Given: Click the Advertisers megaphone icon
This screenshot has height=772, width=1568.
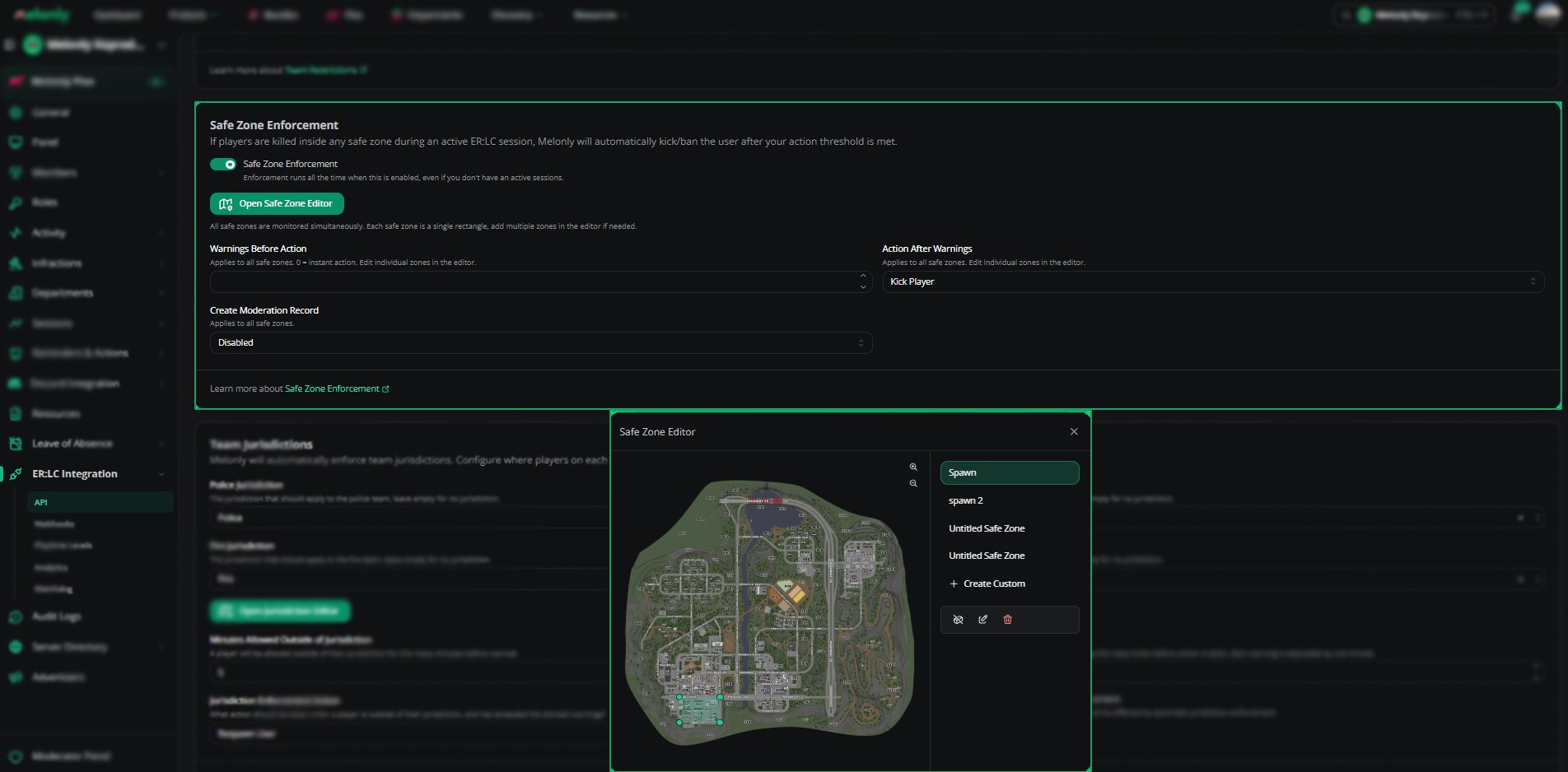Looking at the screenshot, I should pos(16,677).
